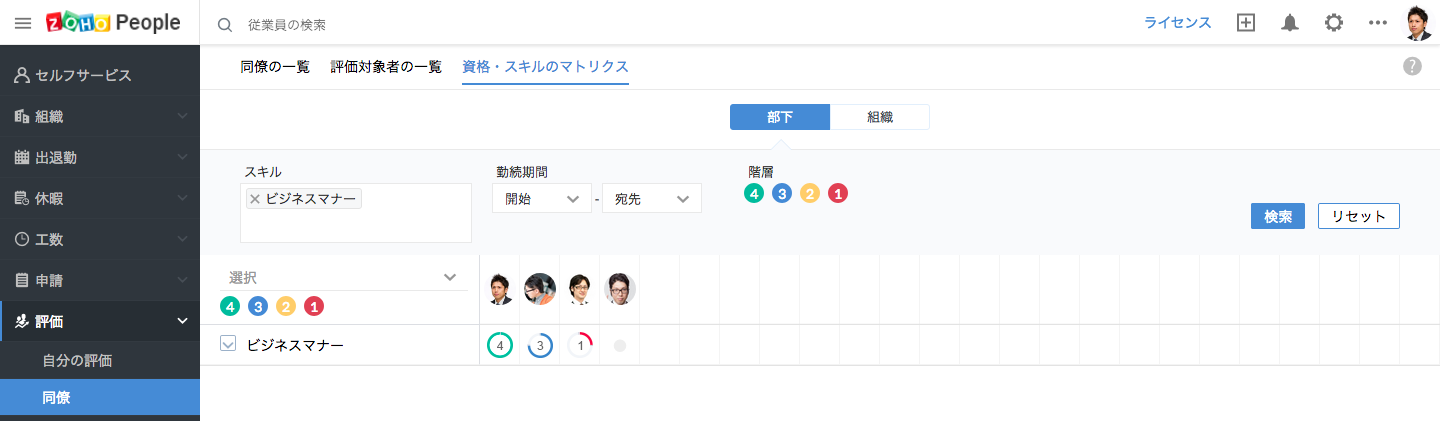
Task: Select the 部下 view toggle
Action: (x=780, y=117)
